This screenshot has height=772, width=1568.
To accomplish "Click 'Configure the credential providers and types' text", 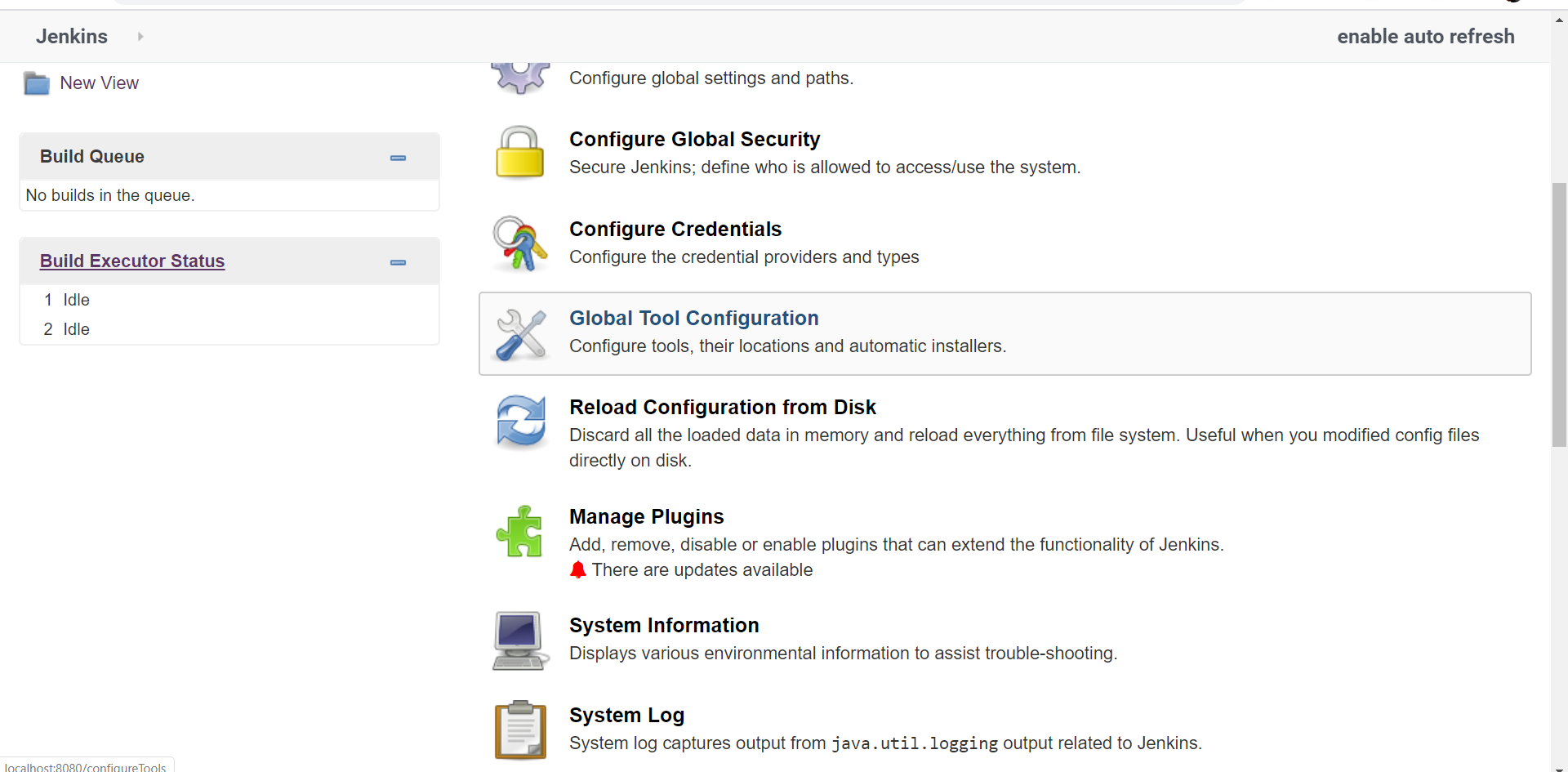I will point(744,257).
